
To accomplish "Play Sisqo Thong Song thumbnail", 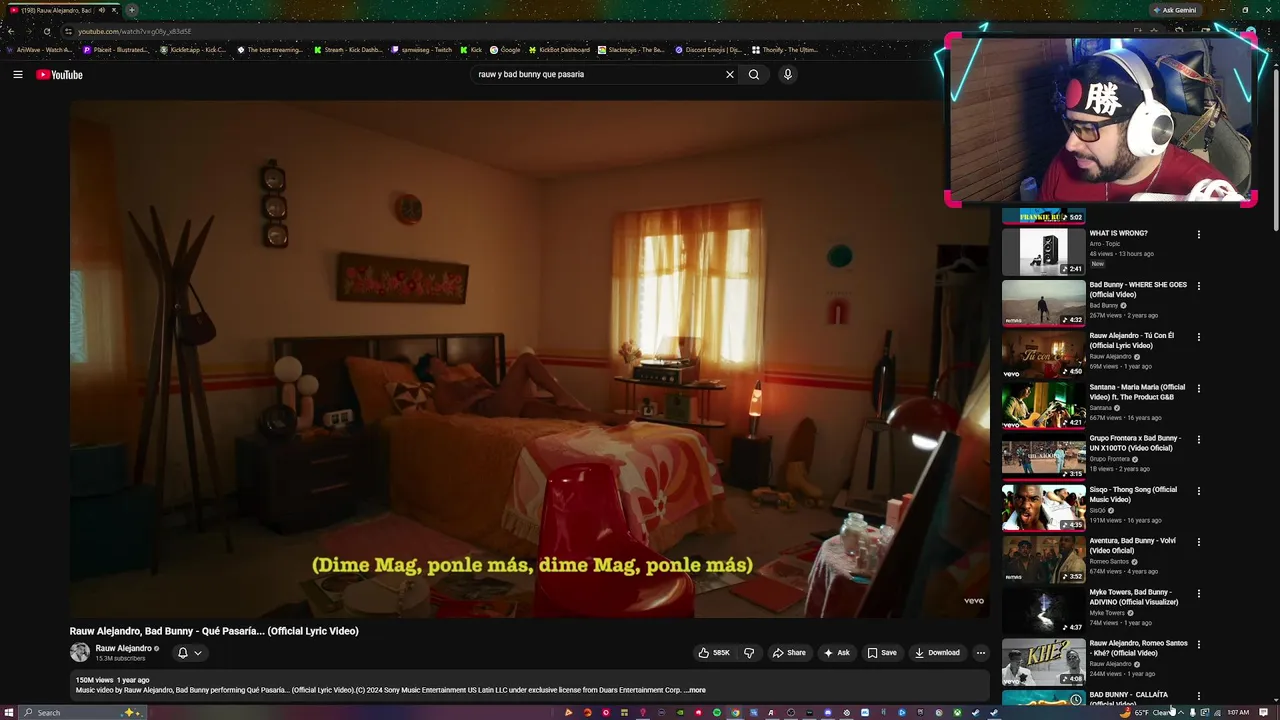I will [1043, 507].
